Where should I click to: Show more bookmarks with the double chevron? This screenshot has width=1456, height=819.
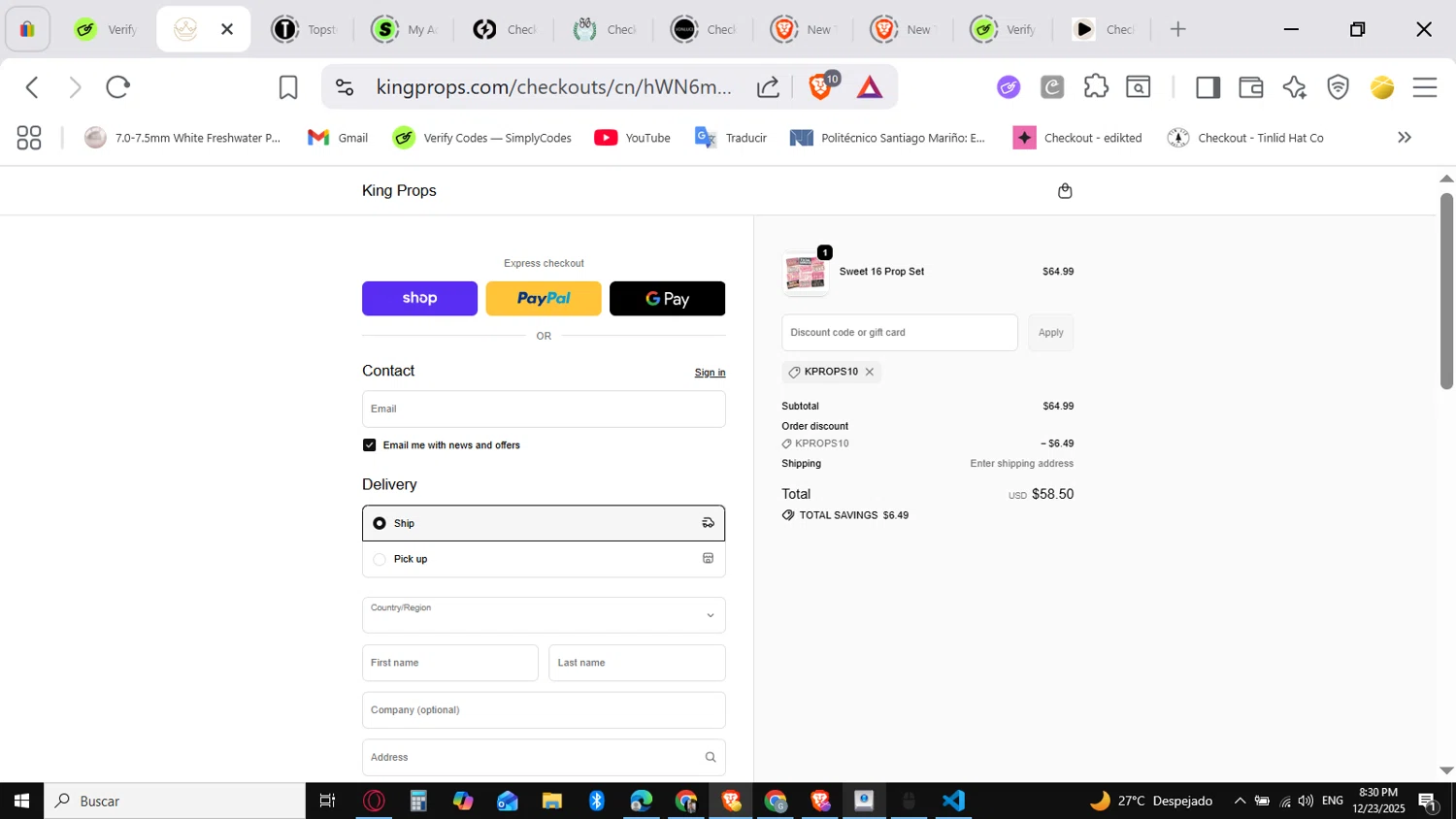pos(1404,138)
